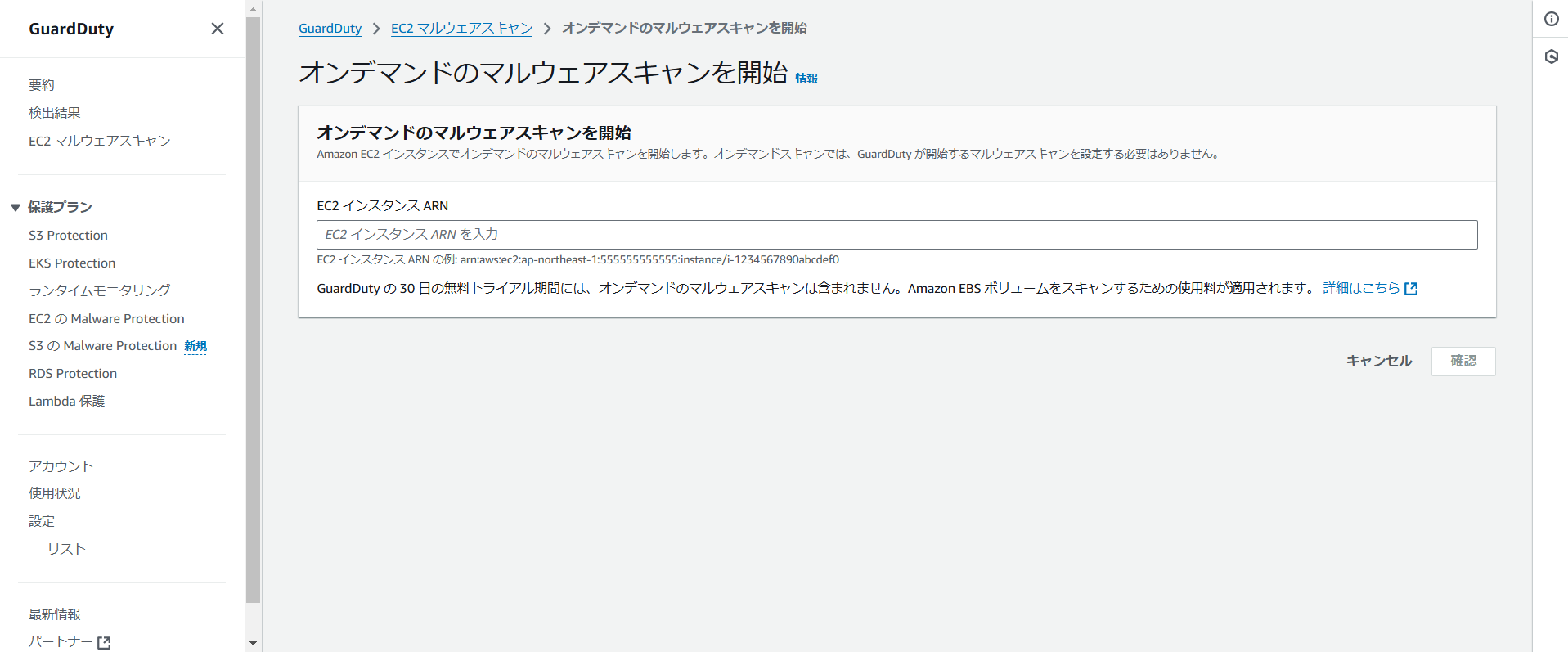The width and height of the screenshot is (1568, 652).
Task: Click the GuardDuty sidebar title
Action: click(71, 29)
